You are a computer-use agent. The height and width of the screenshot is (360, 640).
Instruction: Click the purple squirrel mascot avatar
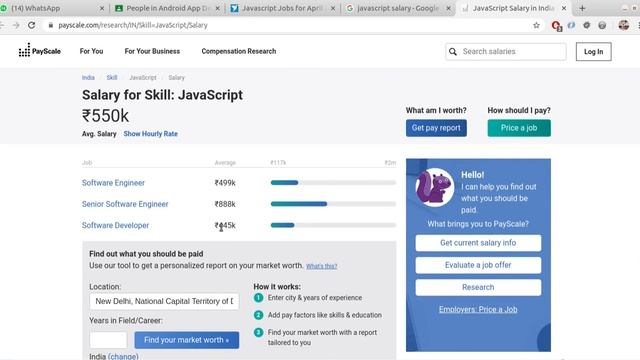[435, 187]
